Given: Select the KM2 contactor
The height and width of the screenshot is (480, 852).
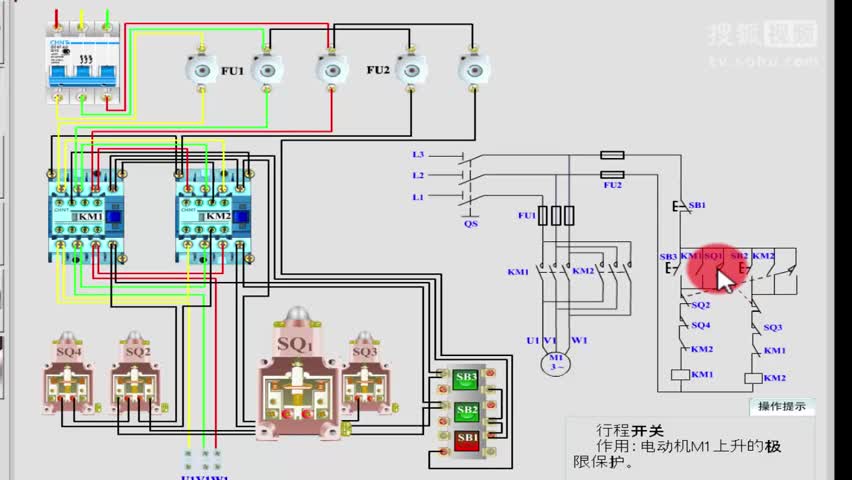Looking at the screenshot, I should point(213,216).
